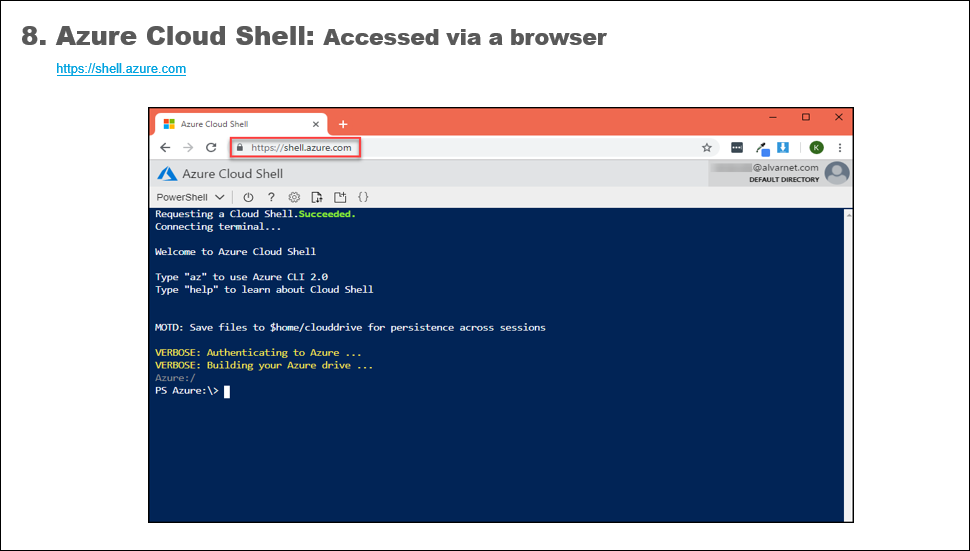Screen dimensions: 970x551
Task: Click the 'Azure Cloud Shell' header title
Action: 233,174
